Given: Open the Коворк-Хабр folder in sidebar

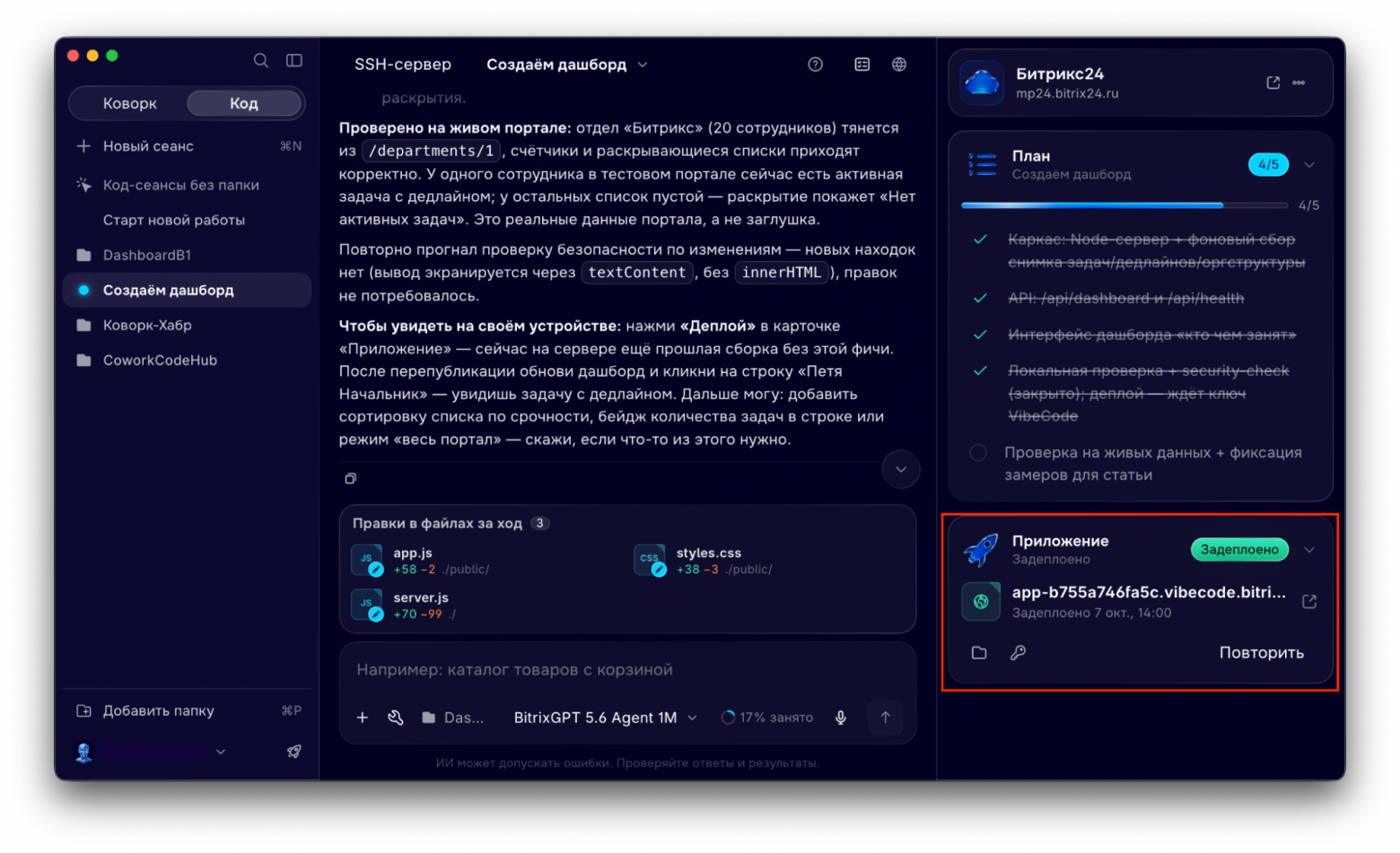Looking at the screenshot, I should click(187, 325).
